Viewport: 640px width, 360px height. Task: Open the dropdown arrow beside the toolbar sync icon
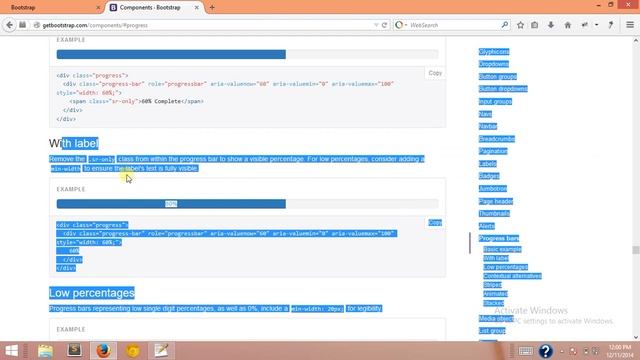pyautogui.click(x=596, y=25)
